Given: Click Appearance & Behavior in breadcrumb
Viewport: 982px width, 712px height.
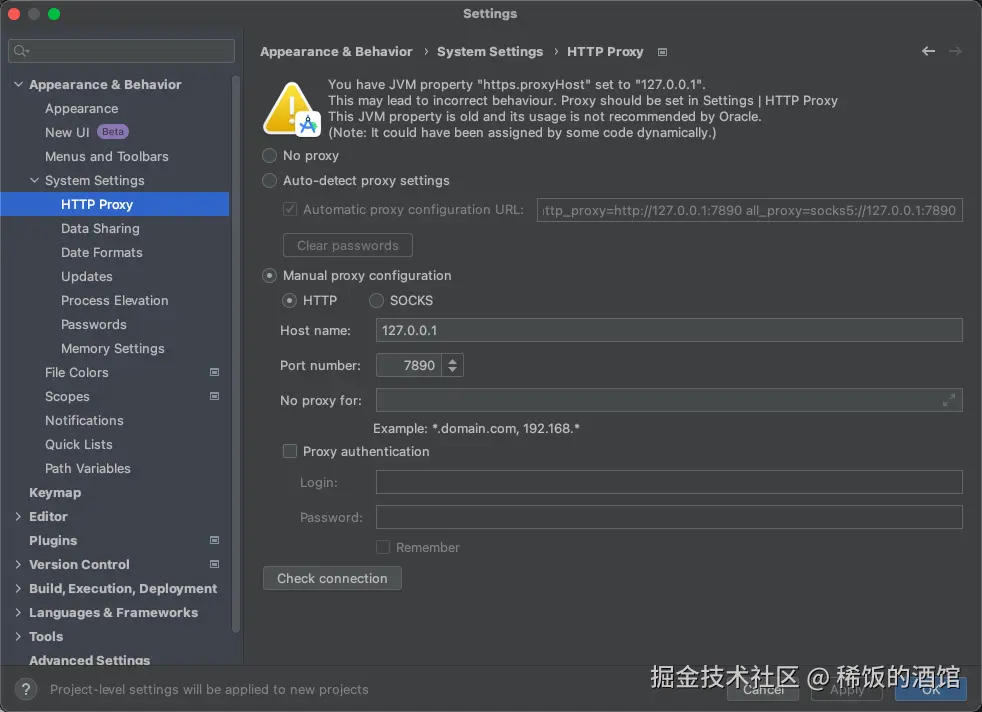Looking at the screenshot, I should (336, 51).
